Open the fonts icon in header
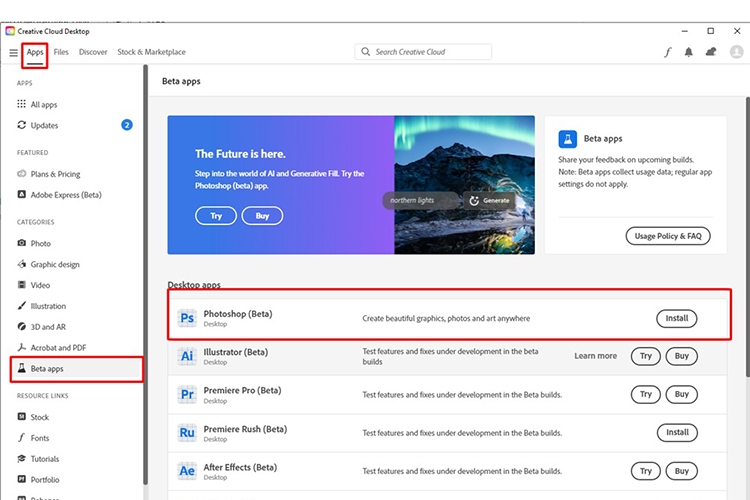This screenshot has width=750, height=500. (668, 52)
